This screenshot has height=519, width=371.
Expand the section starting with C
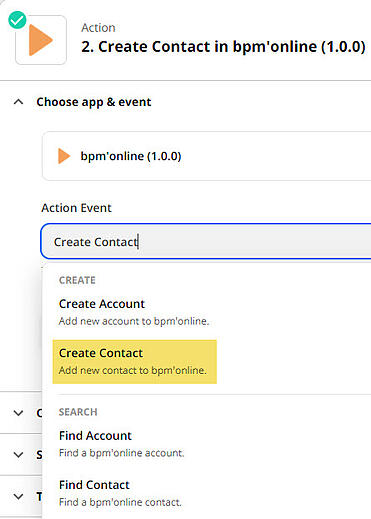(19, 413)
